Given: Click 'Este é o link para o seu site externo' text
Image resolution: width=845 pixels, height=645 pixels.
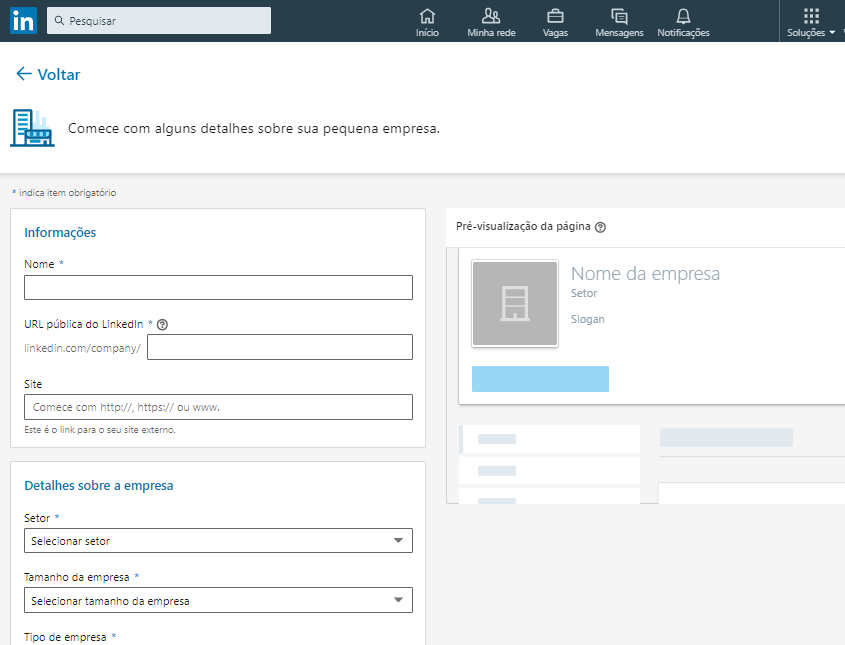Looking at the screenshot, I should tap(100, 430).
